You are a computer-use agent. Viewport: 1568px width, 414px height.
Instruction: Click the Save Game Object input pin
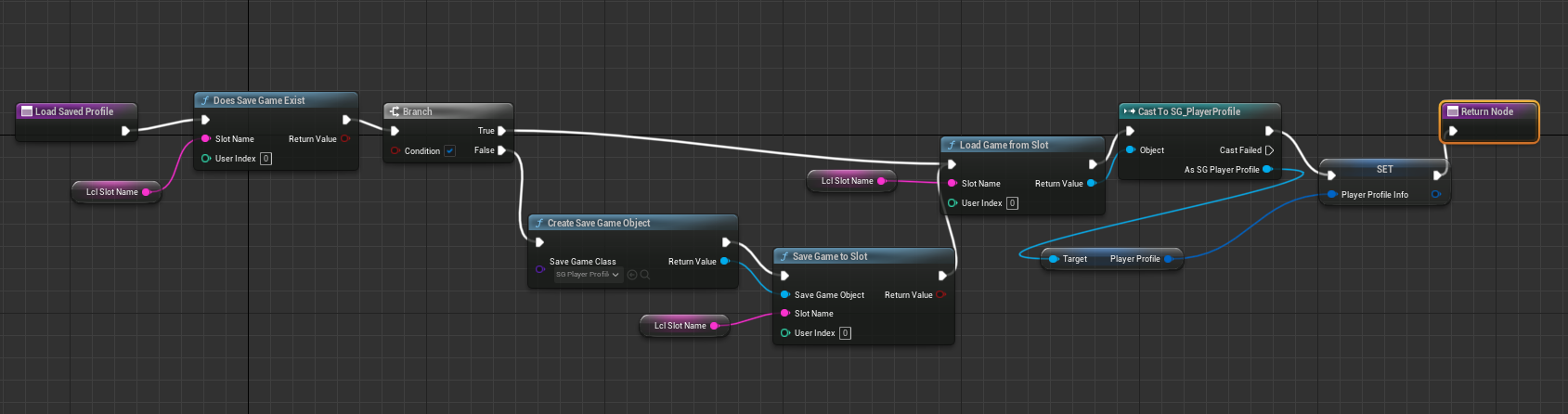tap(784, 295)
